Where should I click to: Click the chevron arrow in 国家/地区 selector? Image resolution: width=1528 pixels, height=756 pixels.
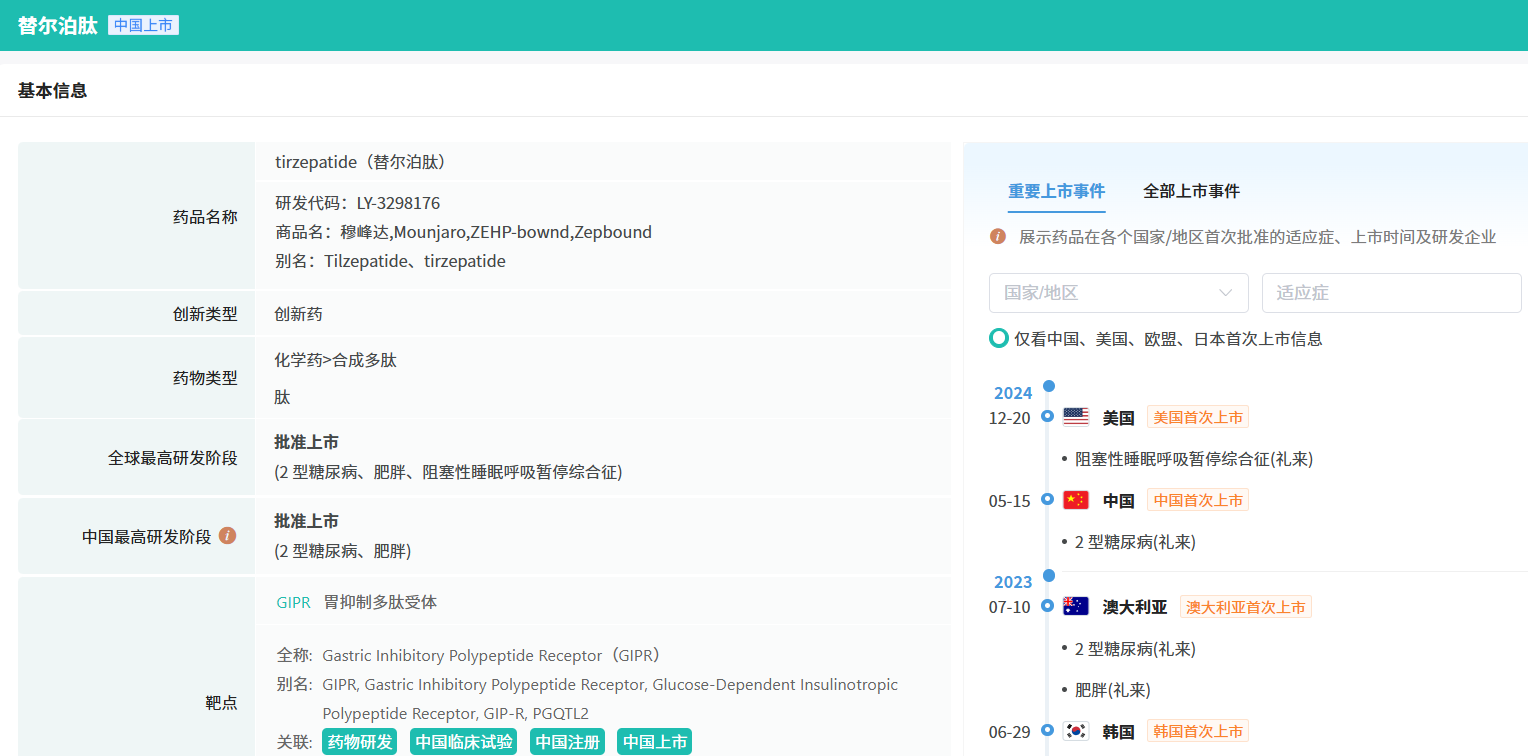[1226, 293]
